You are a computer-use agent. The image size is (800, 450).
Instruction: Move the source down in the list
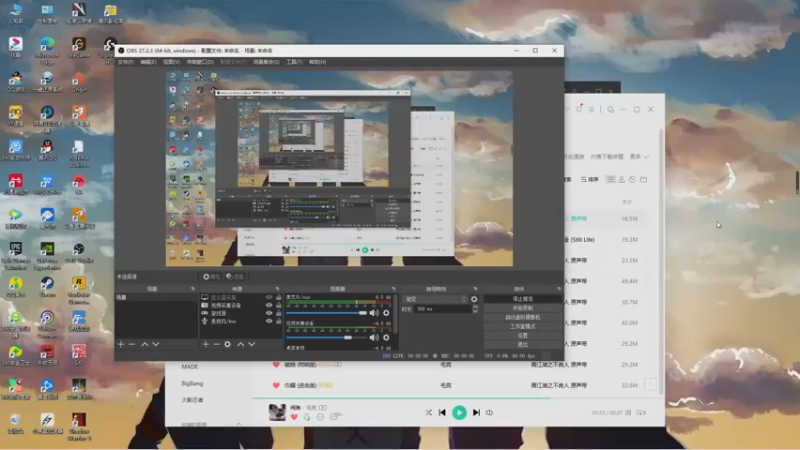pyautogui.click(x=252, y=344)
